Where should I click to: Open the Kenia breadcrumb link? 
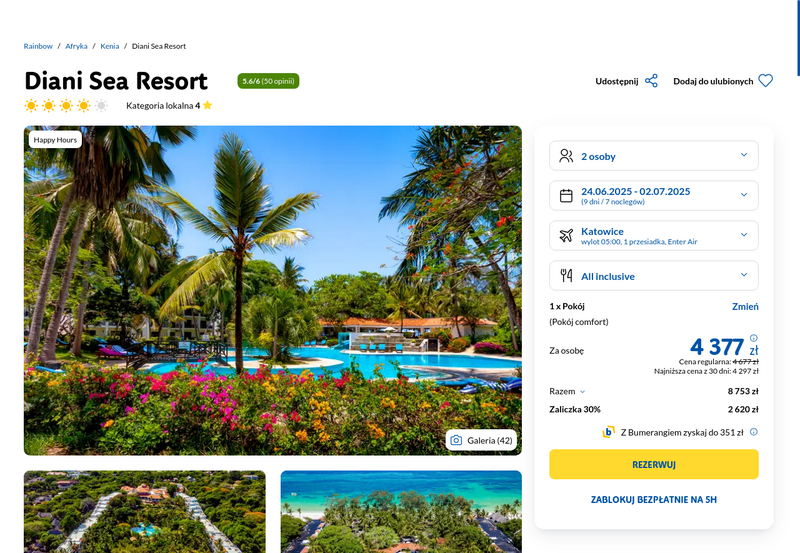tap(110, 46)
